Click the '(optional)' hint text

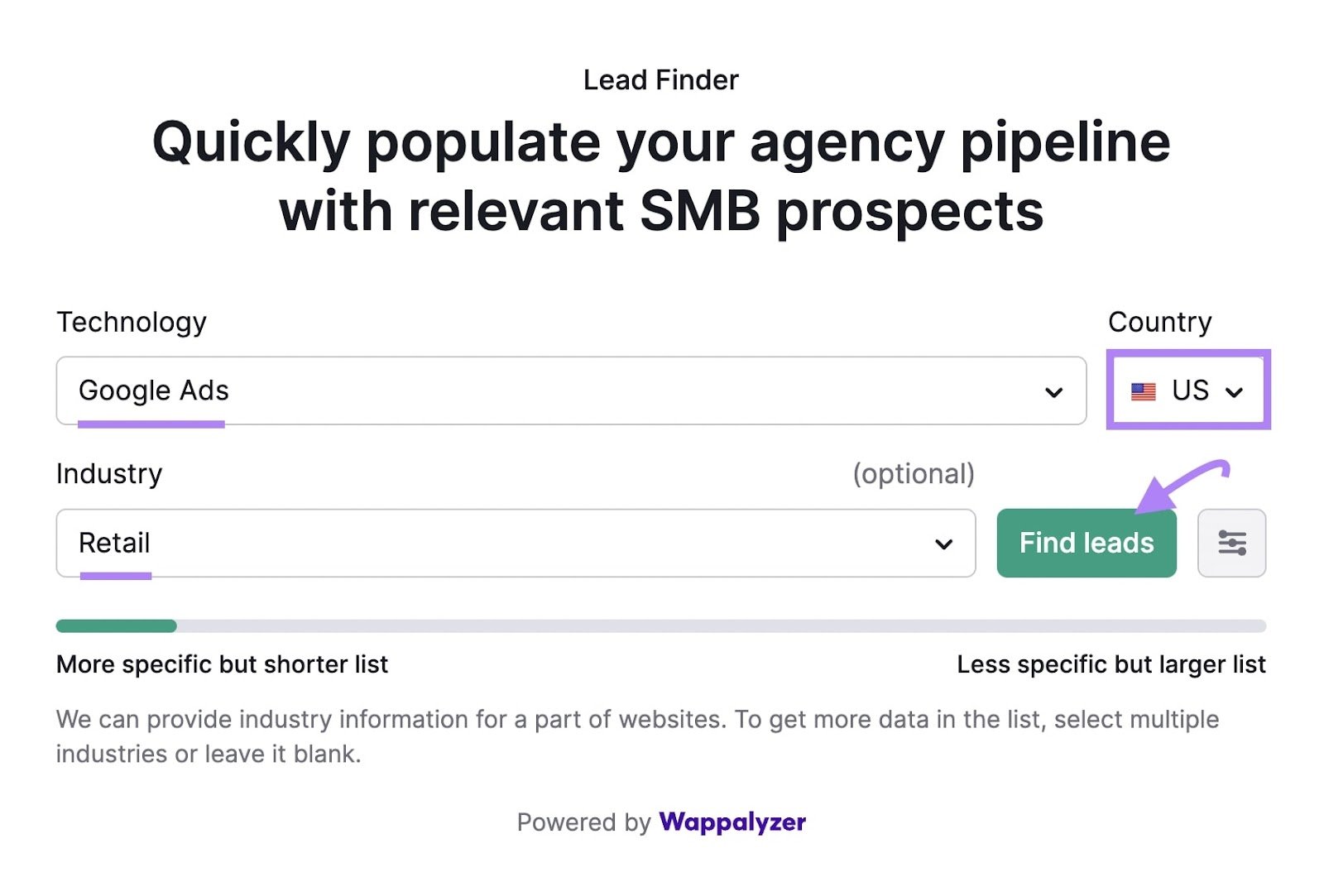914,474
